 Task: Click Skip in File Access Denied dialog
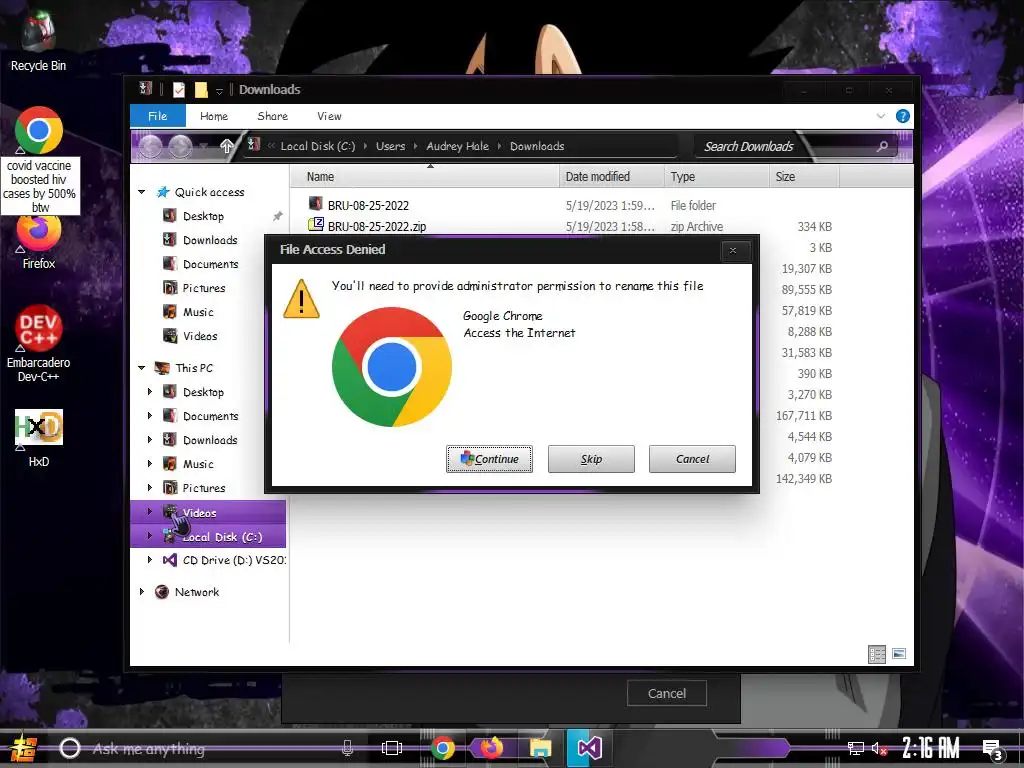click(591, 459)
